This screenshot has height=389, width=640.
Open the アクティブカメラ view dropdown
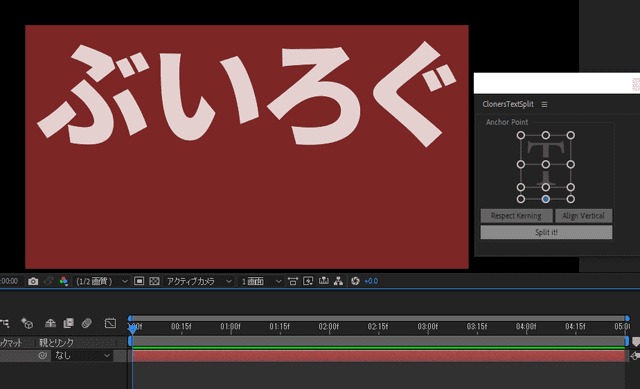coord(198,281)
